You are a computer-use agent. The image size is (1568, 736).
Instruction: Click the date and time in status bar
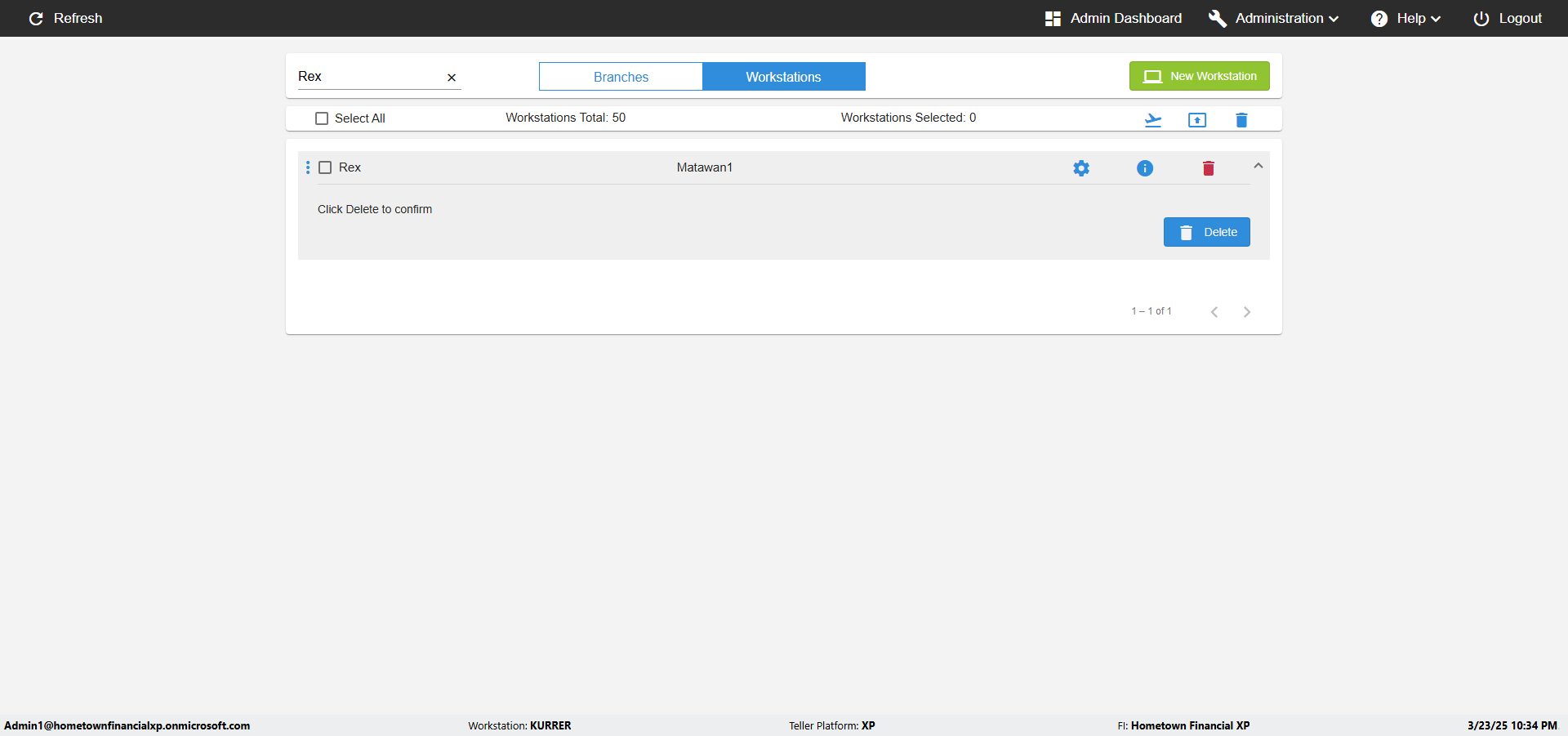(1512, 725)
